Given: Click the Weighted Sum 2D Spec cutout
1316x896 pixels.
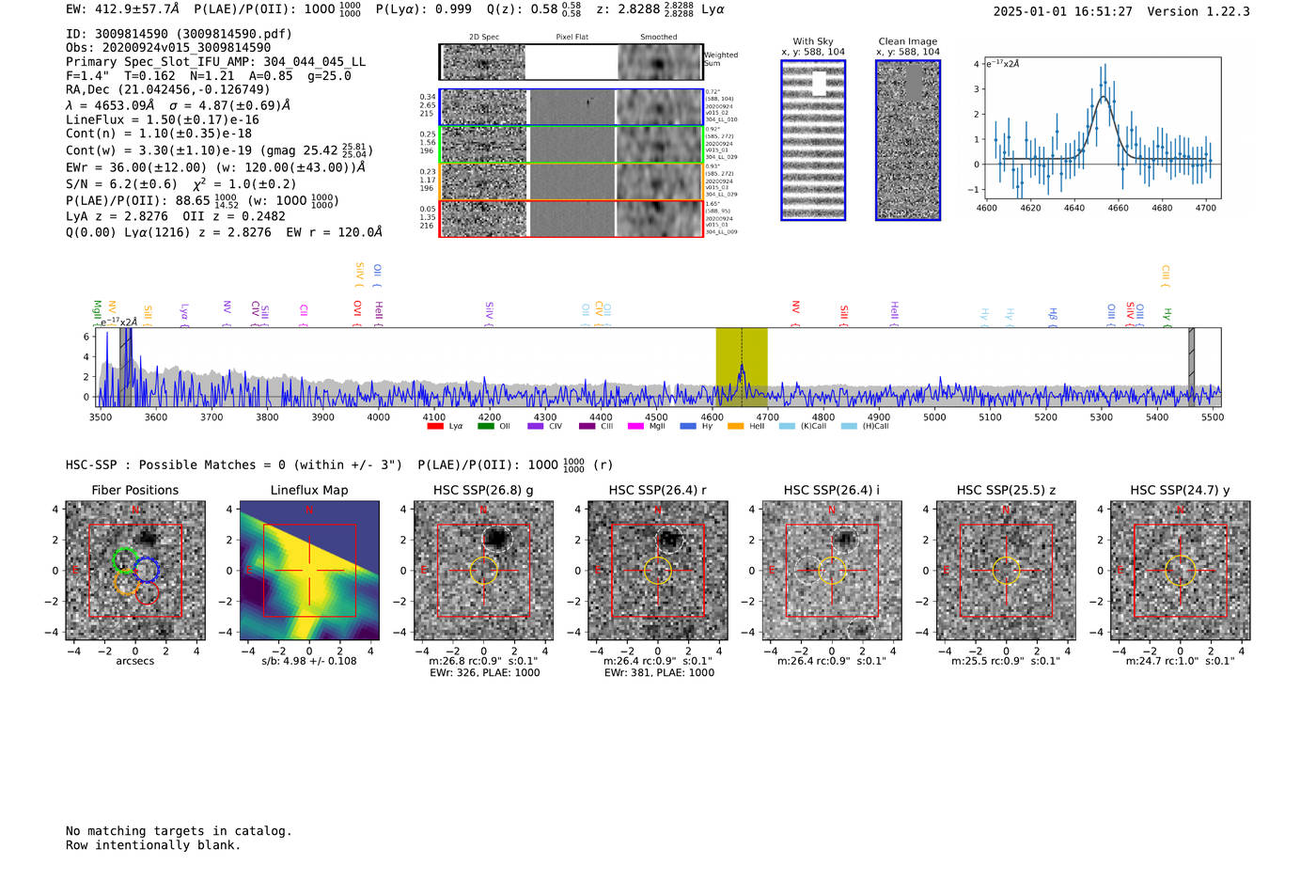Looking at the screenshot, I should click(484, 62).
